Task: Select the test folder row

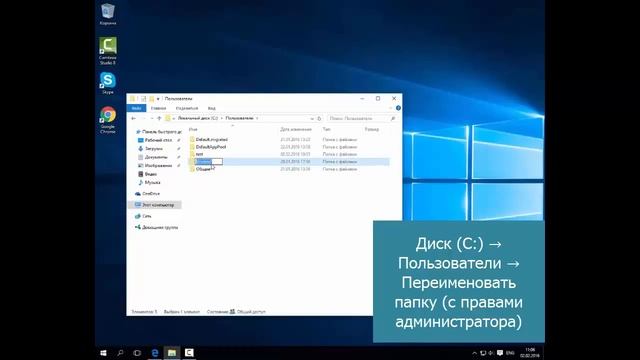Action: 289,154
